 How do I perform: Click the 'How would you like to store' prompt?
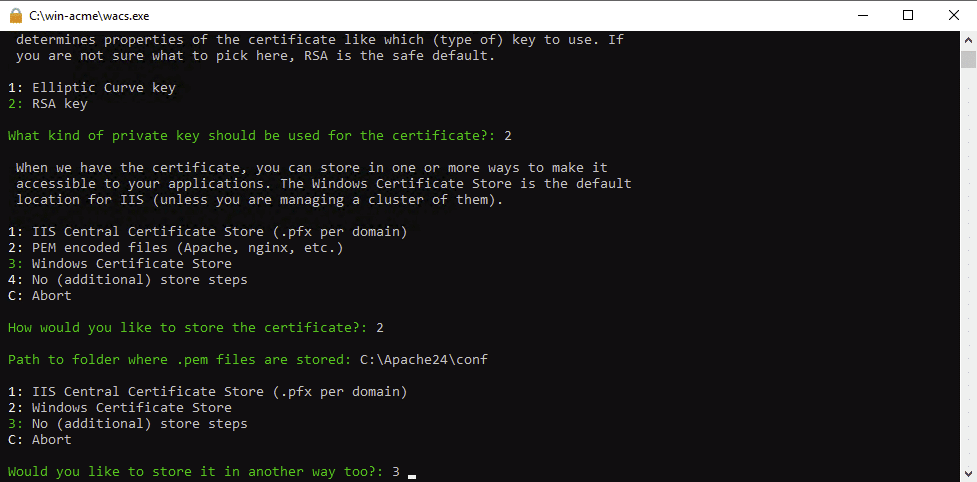(188, 328)
